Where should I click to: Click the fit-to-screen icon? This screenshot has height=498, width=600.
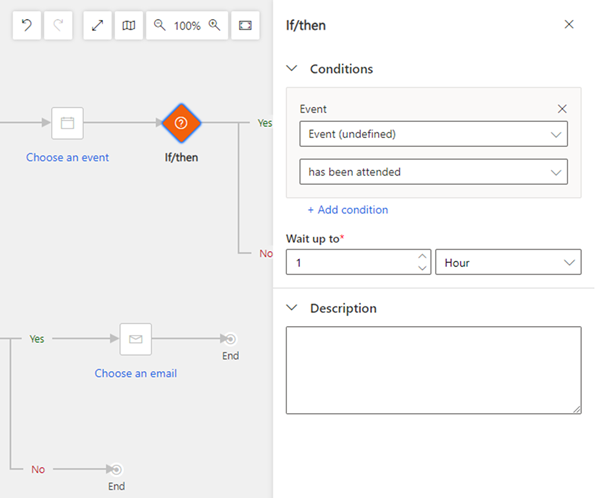point(245,26)
